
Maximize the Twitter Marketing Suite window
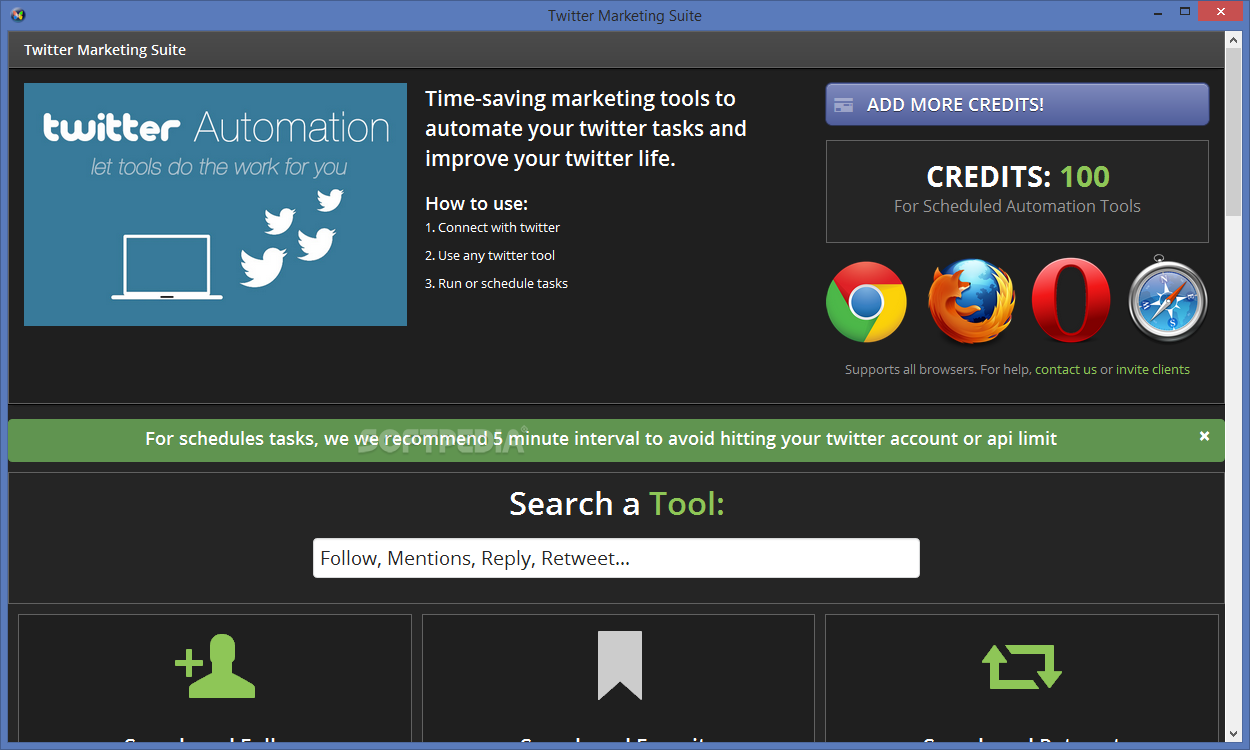coord(1185,11)
